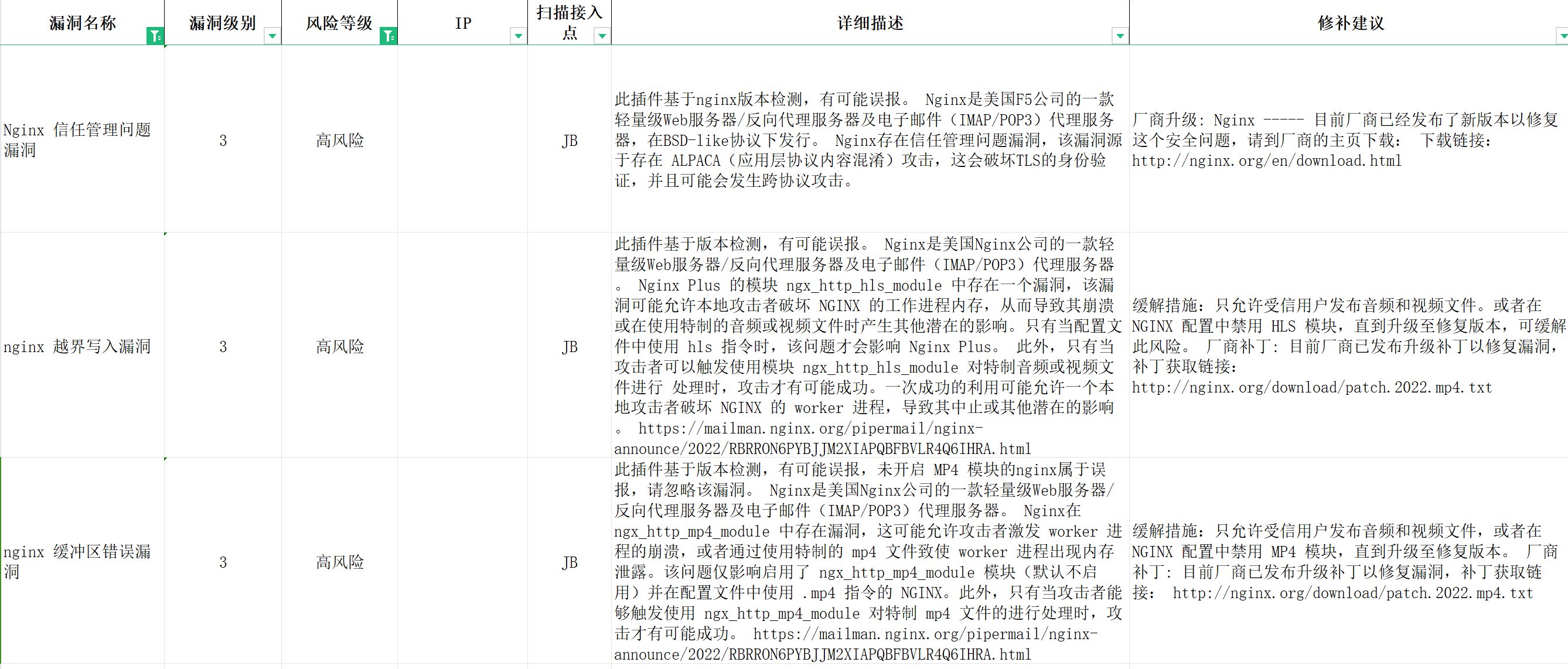This screenshot has height=669, width=1568.
Task: Select empty IP cell in 越界写入 row
Action: 463,346
